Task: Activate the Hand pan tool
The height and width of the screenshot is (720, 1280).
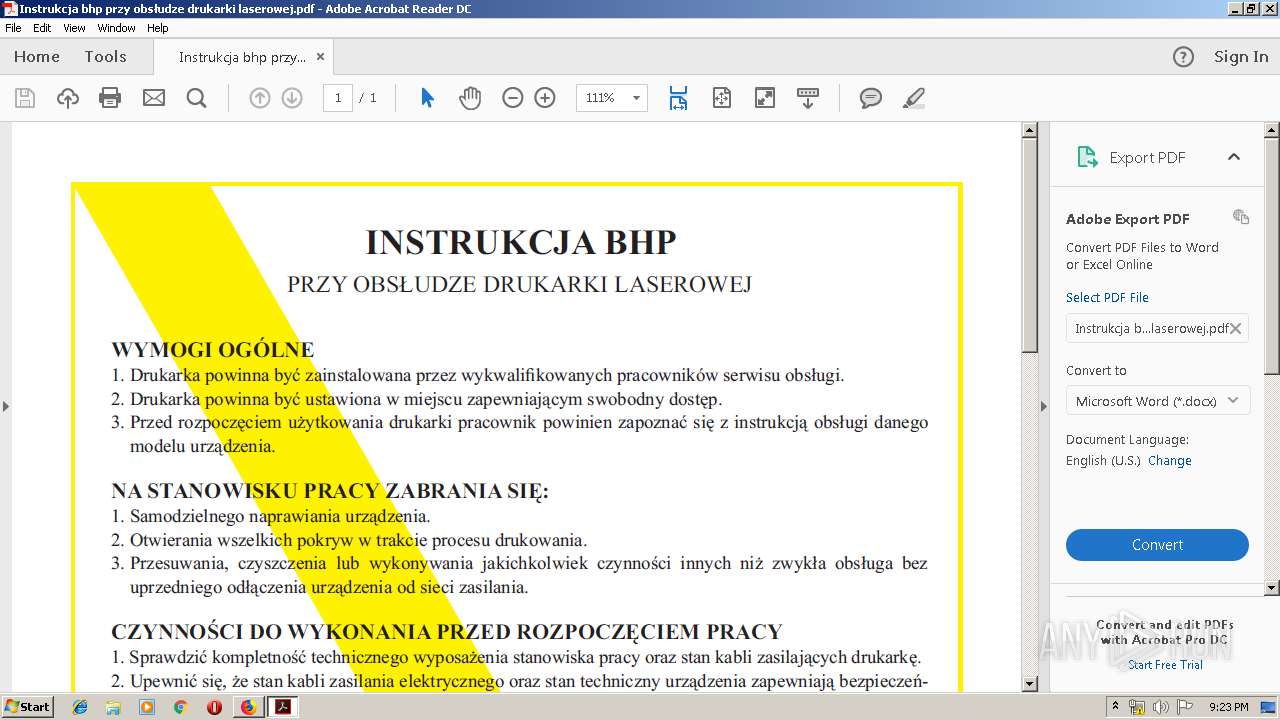Action: click(x=470, y=98)
